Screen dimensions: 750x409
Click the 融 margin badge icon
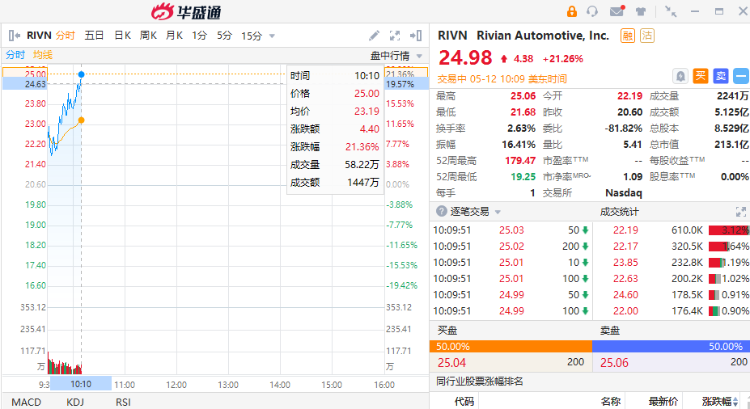[x=628, y=35]
